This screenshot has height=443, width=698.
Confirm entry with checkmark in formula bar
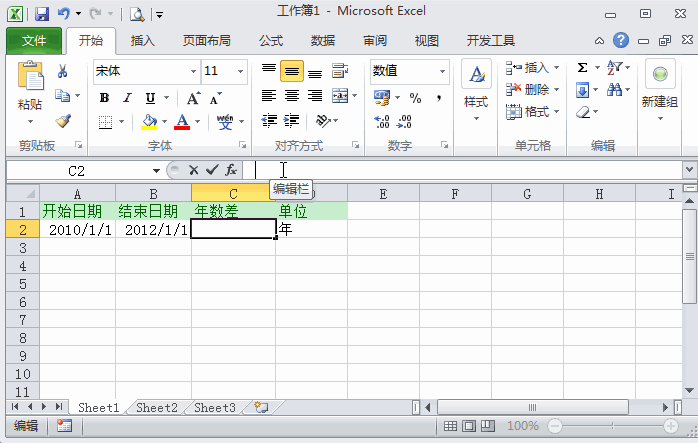(212, 170)
